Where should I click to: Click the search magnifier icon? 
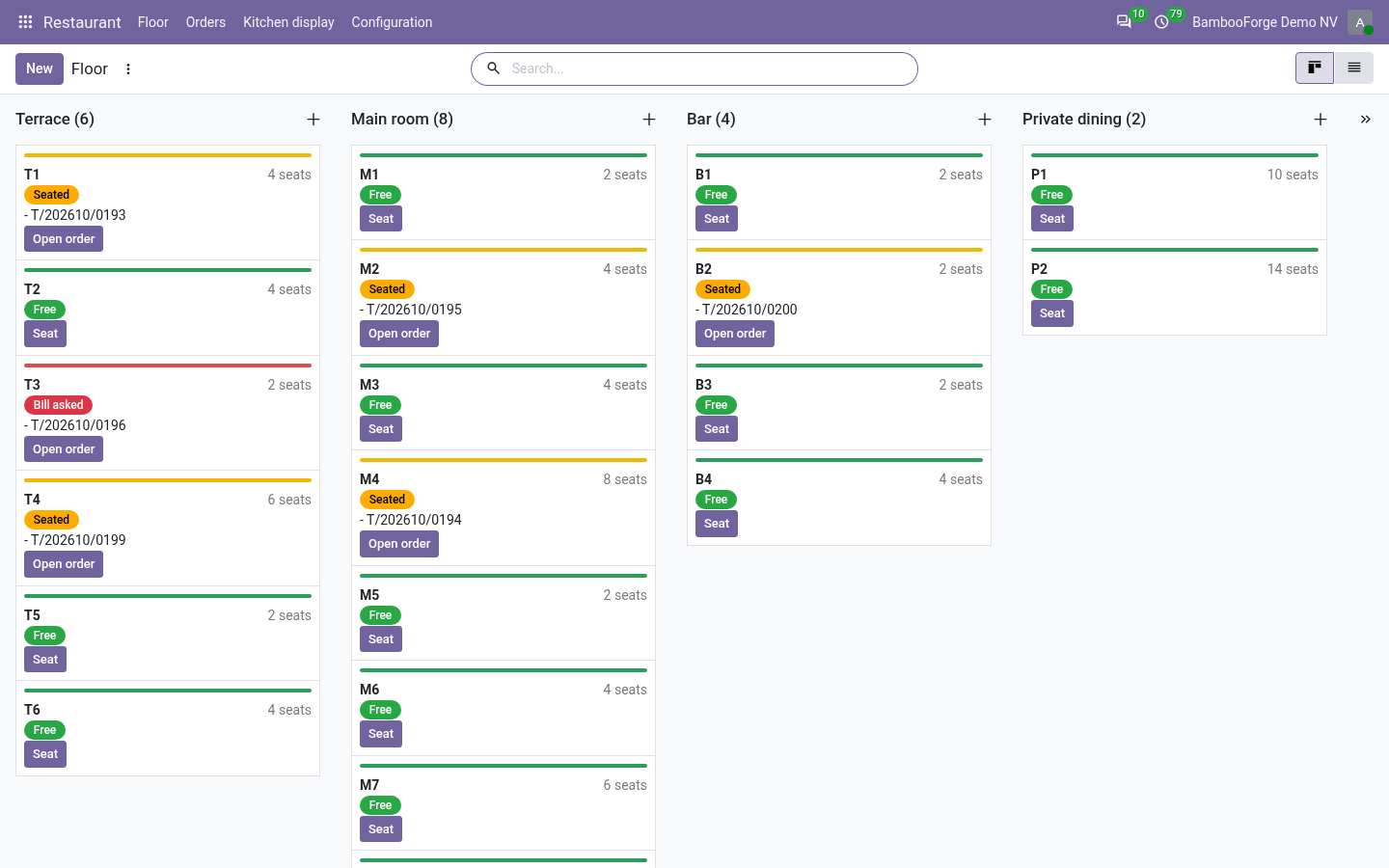pyautogui.click(x=493, y=68)
